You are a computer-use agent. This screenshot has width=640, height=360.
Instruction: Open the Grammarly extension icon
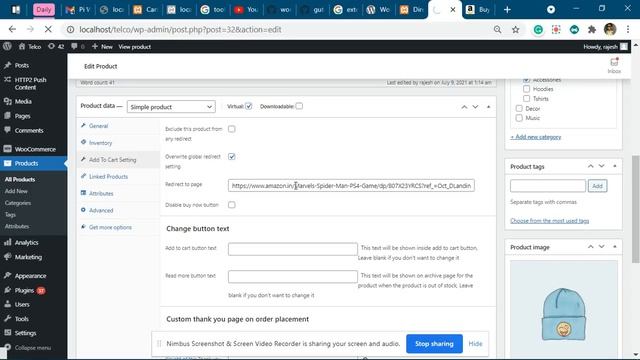coord(538,29)
